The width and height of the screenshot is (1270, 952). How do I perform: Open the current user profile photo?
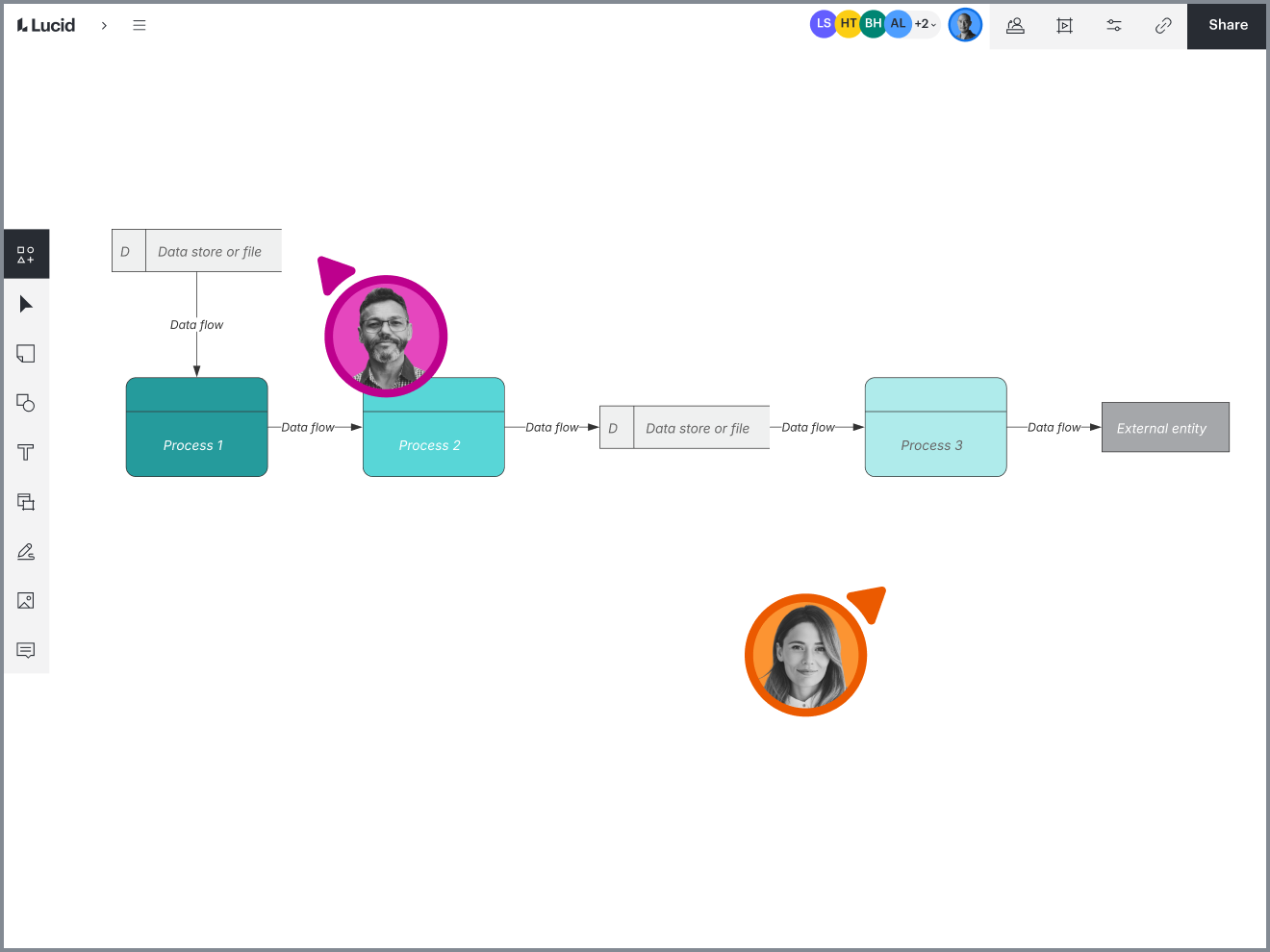click(x=965, y=25)
